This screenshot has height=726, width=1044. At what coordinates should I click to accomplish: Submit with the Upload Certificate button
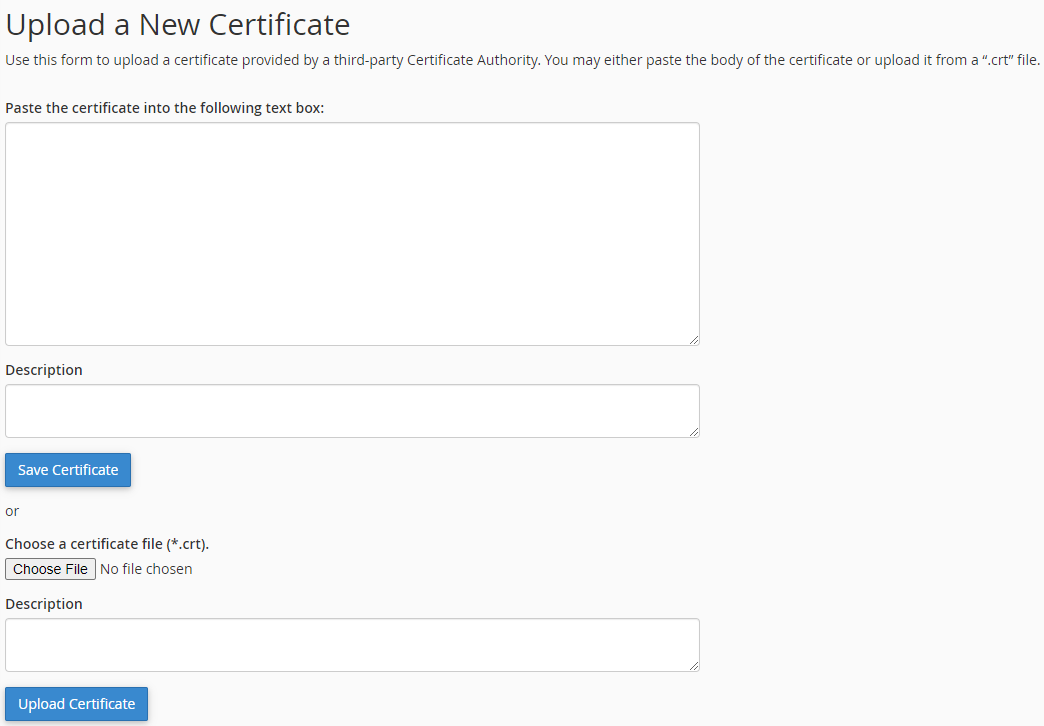pos(77,704)
